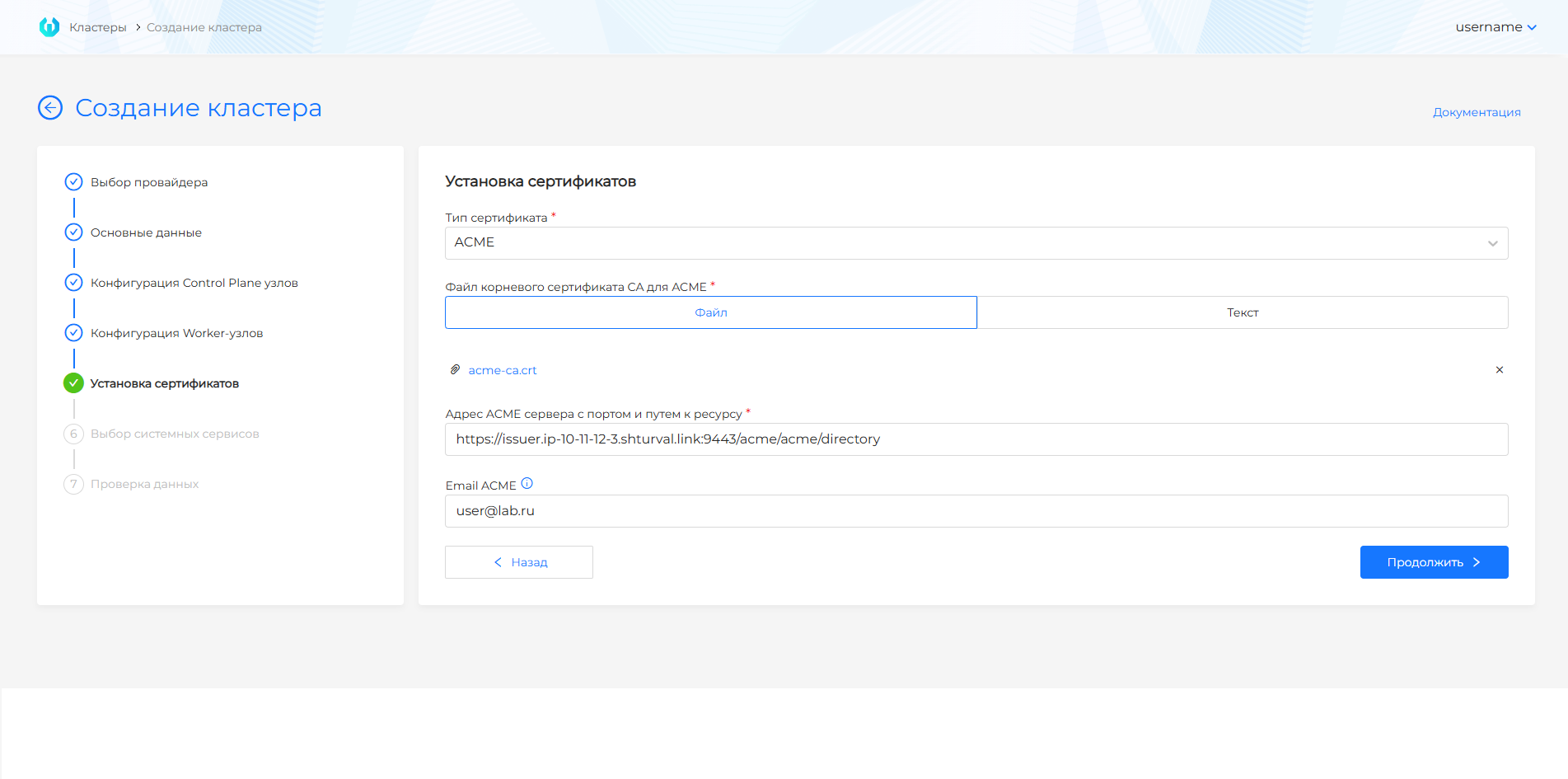
Task: Open the Тип сертификата dropdown
Action: (976, 243)
